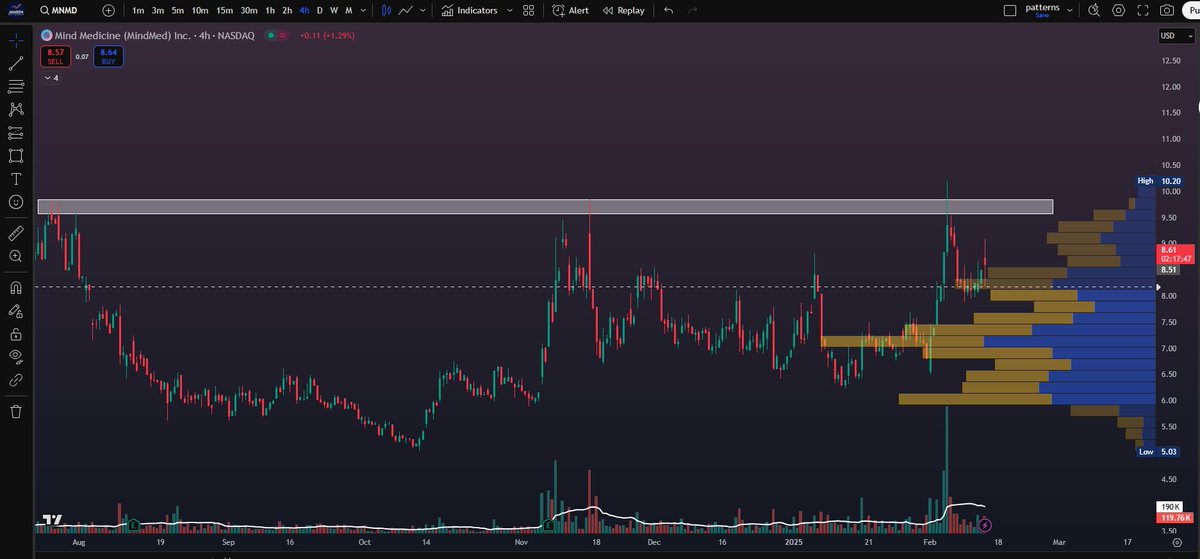Click the High 10.20 price label
The image size is (1200, 559).
[1160, 181]
